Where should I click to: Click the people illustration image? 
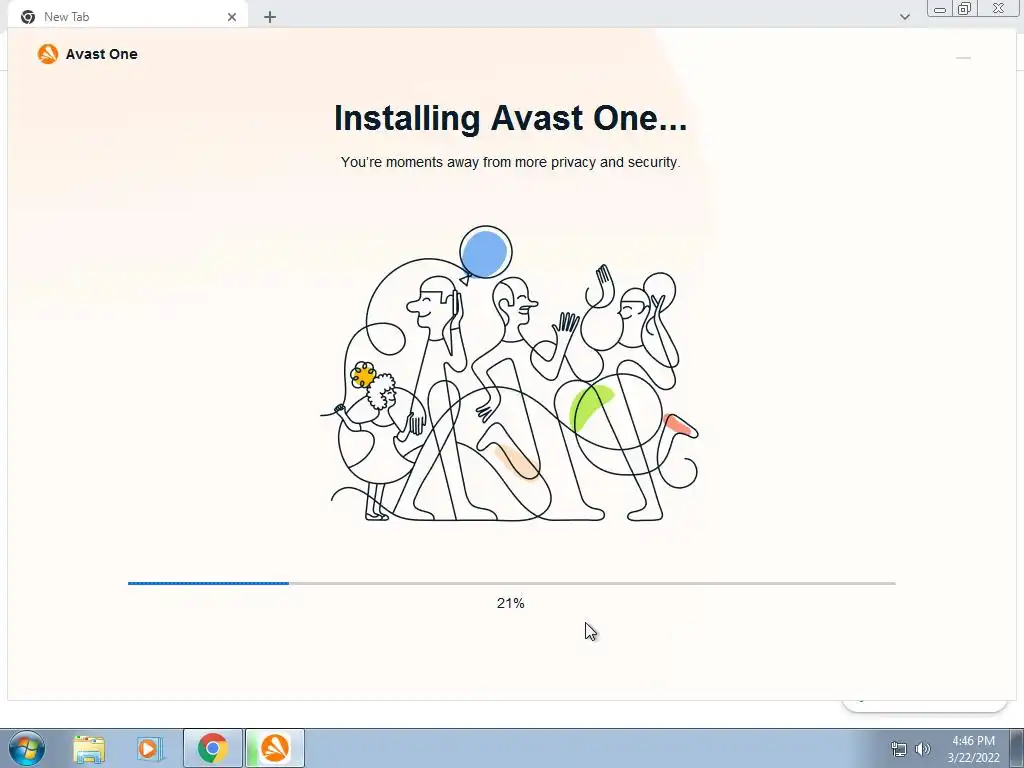(x=510, y=374)
